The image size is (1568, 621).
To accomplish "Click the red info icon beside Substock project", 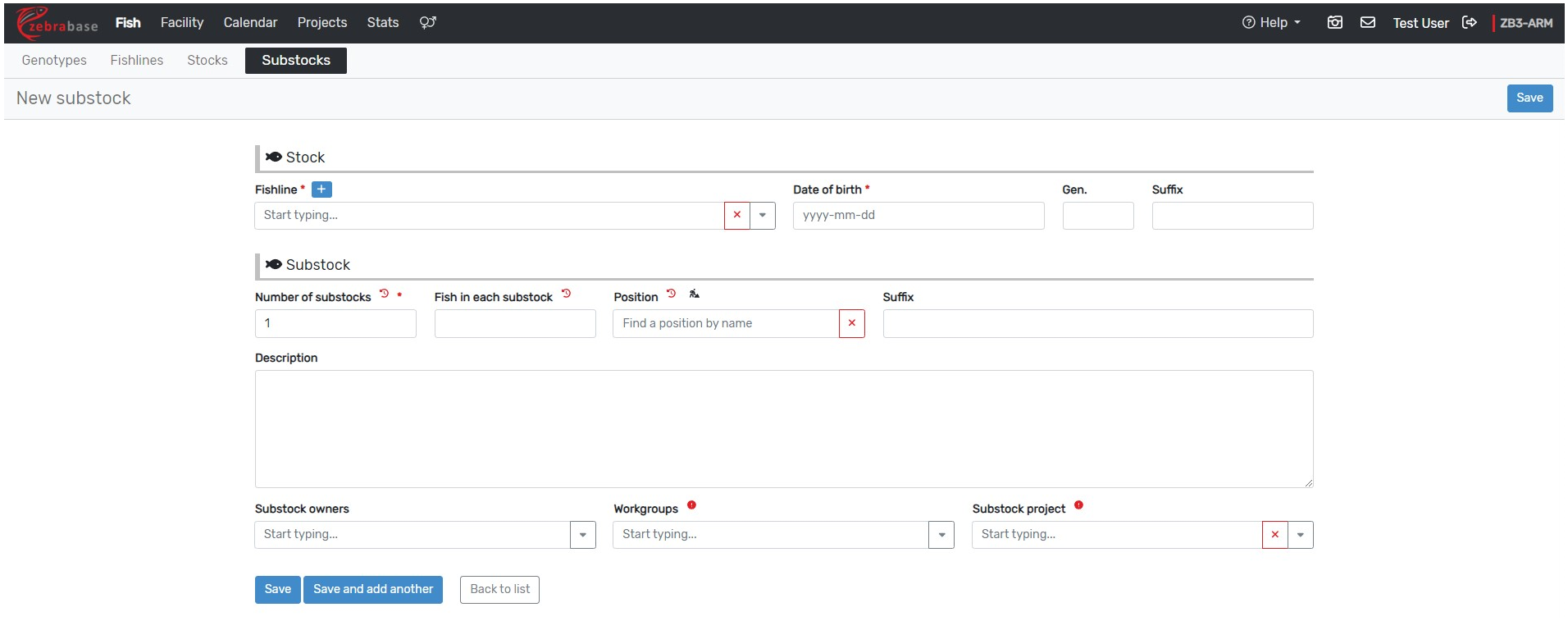I will (x=1078, y=505).
